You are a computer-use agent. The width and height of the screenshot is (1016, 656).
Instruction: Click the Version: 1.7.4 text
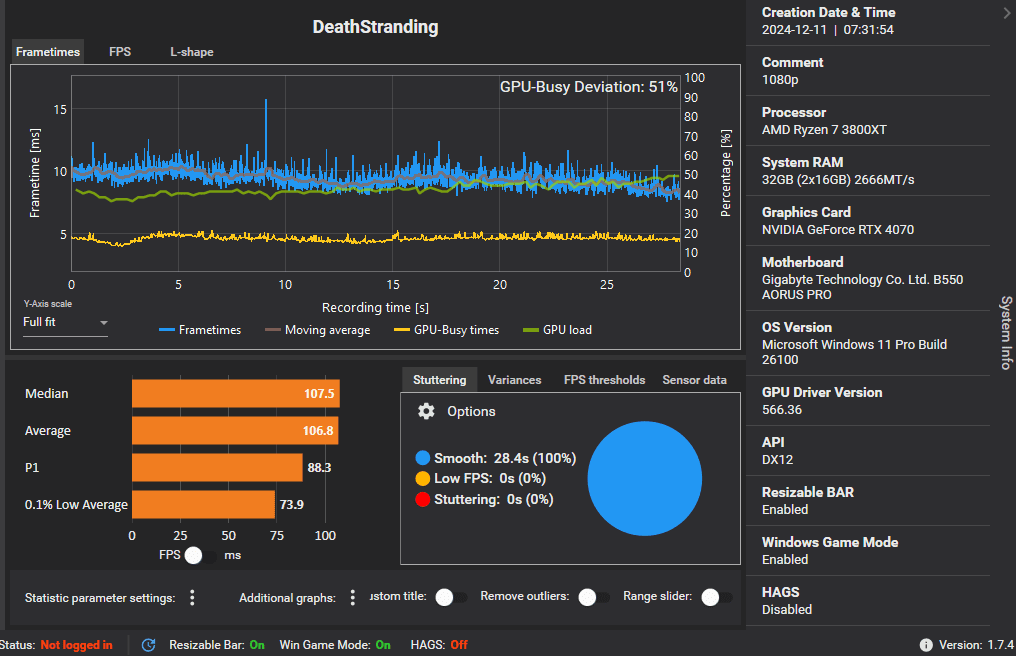point(976,645)
